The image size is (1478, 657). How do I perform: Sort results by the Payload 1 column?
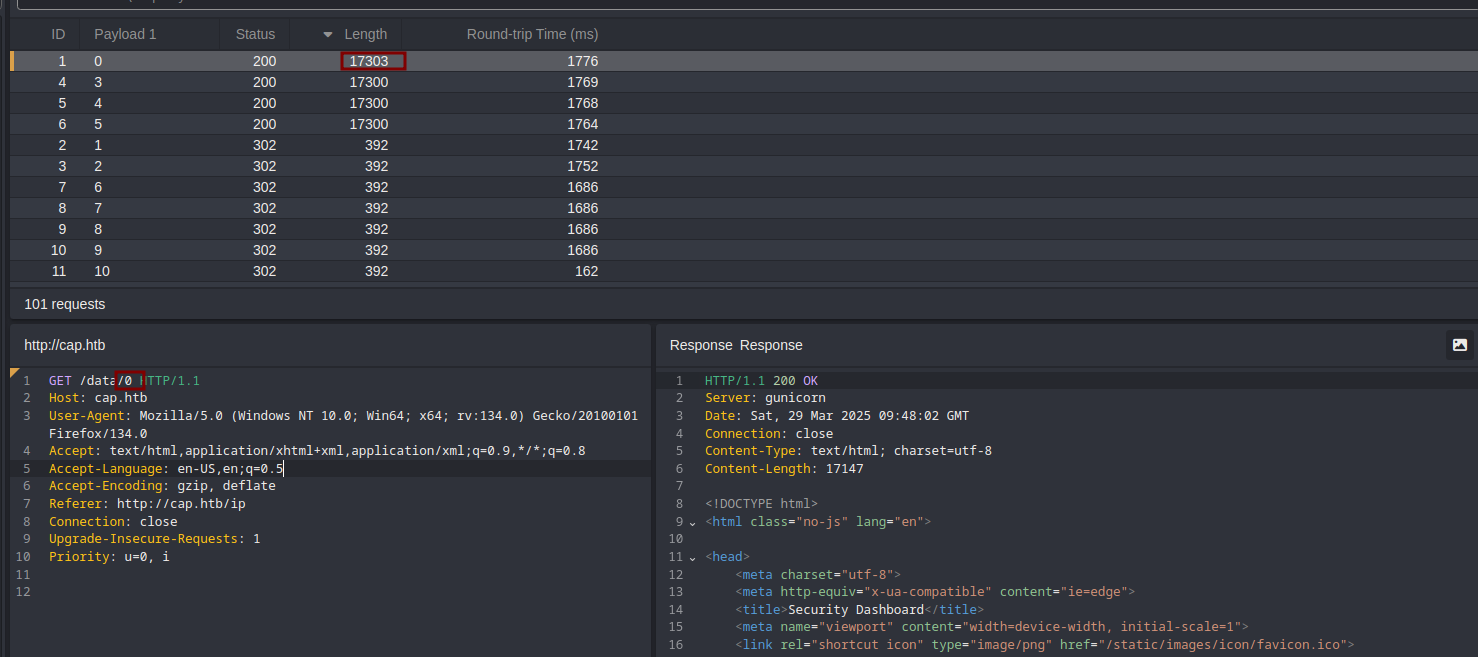pos(125,33)
